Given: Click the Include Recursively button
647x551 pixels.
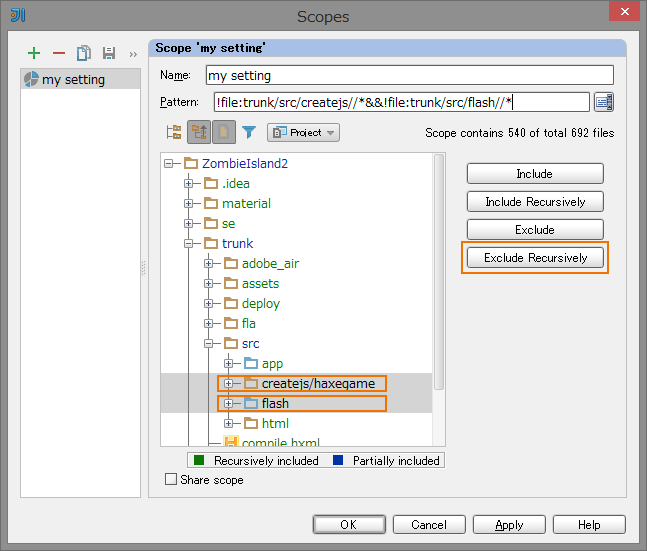Looking at the screenshot, I should (x=534, y=202).
